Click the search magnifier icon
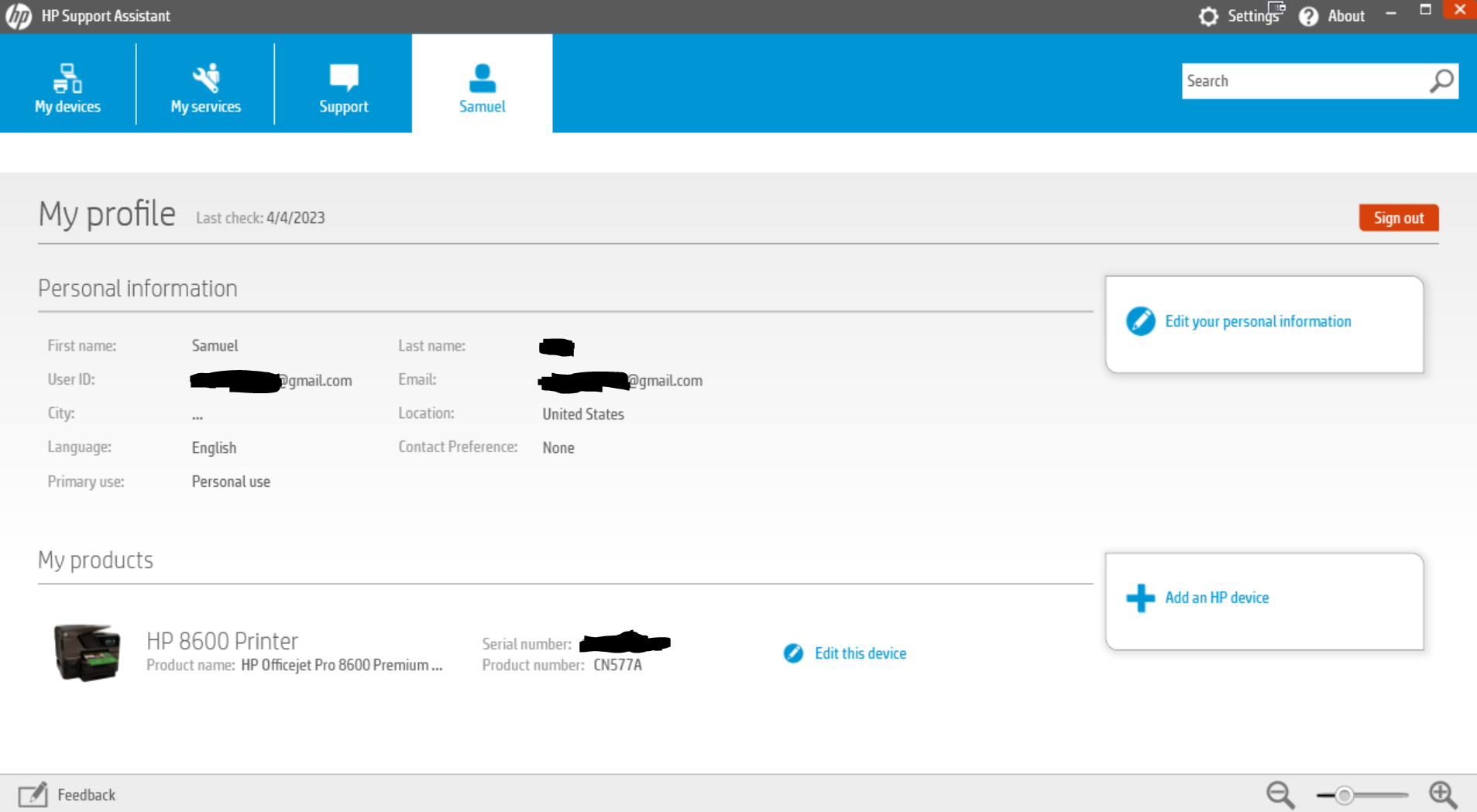Screen dimensions: 1477x812 coord(1441,81)
